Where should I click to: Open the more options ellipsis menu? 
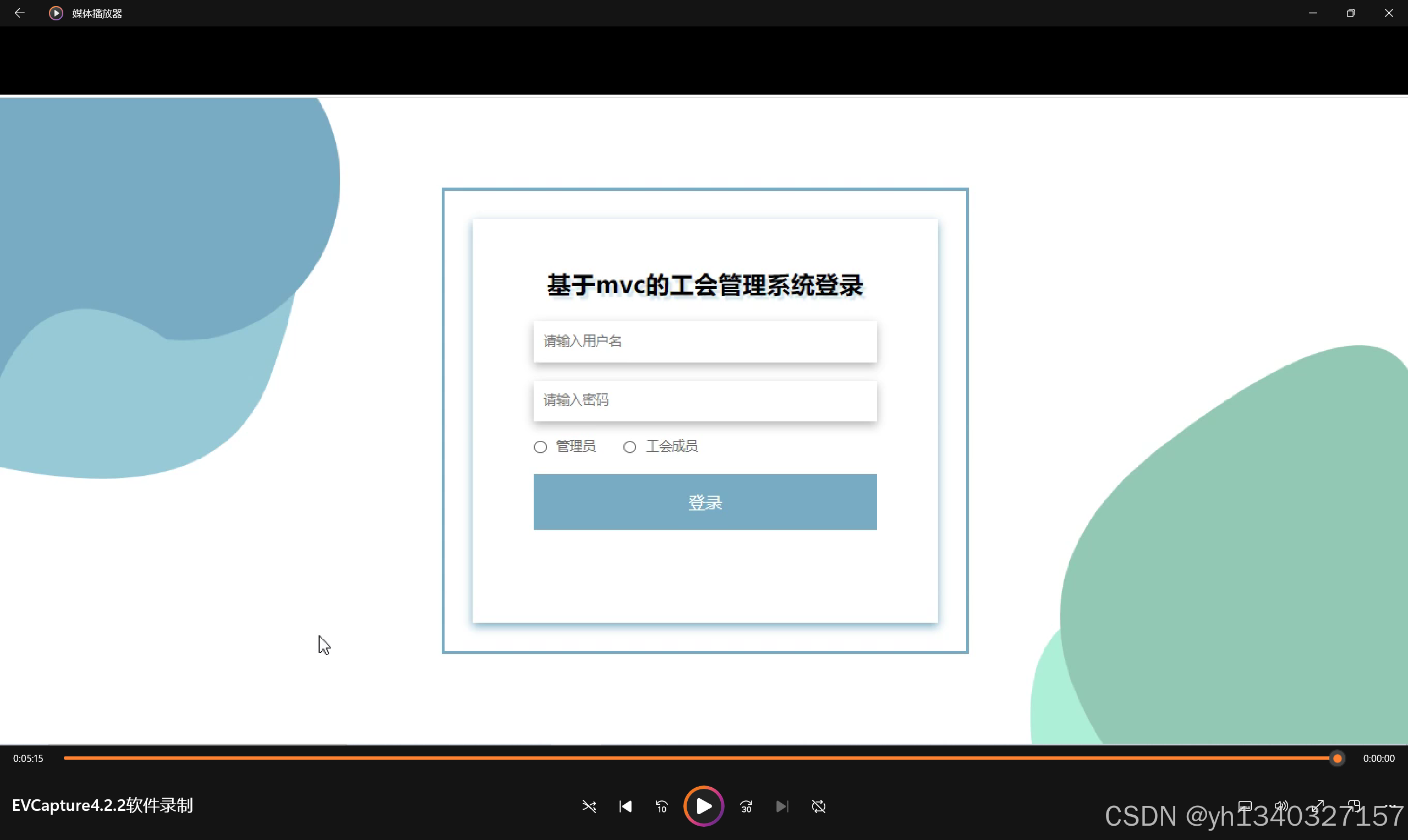1391,805
